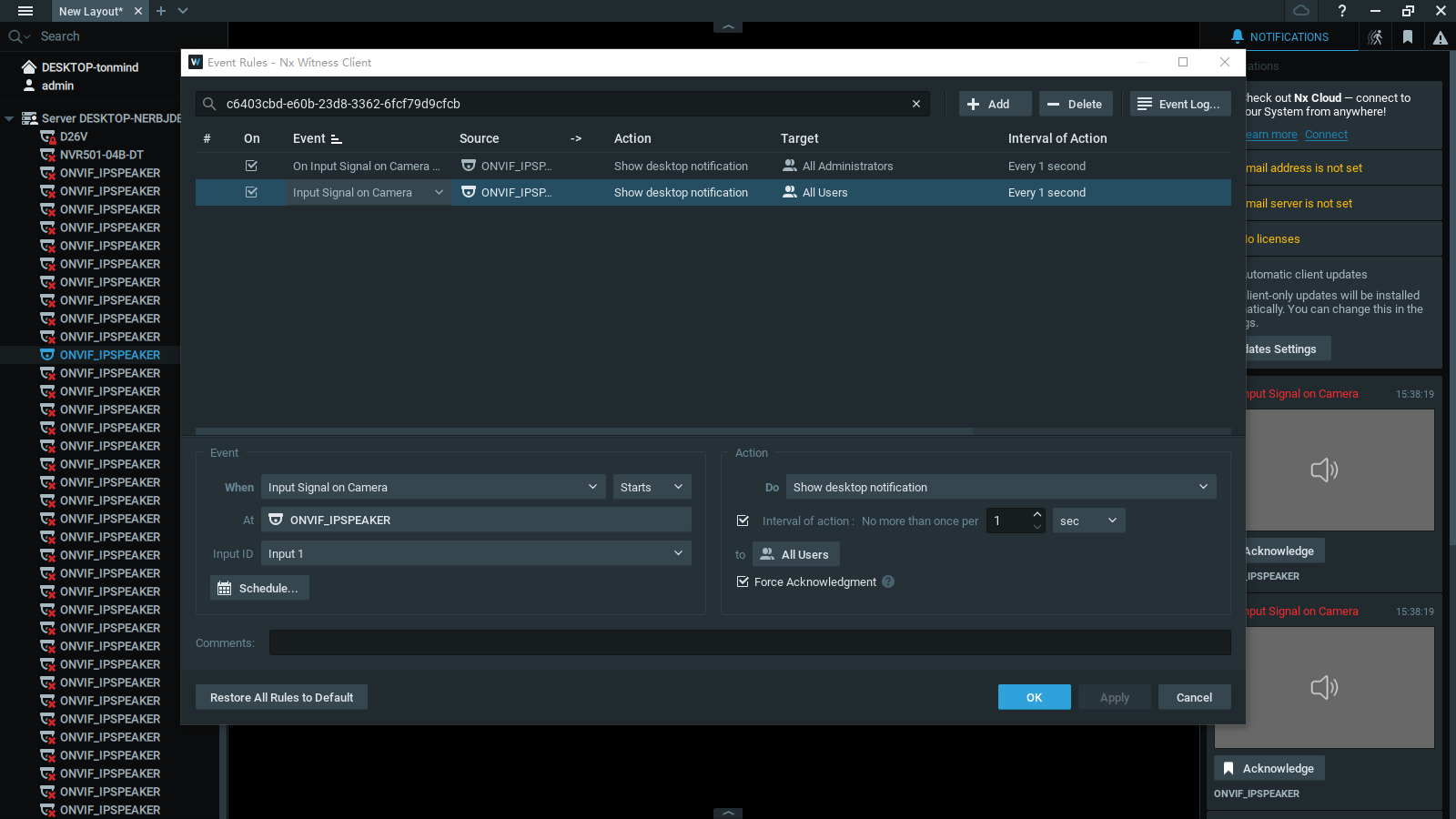Open the Event Log
This screenshot has height=819, width=1456.
[x=1180, y=104]
